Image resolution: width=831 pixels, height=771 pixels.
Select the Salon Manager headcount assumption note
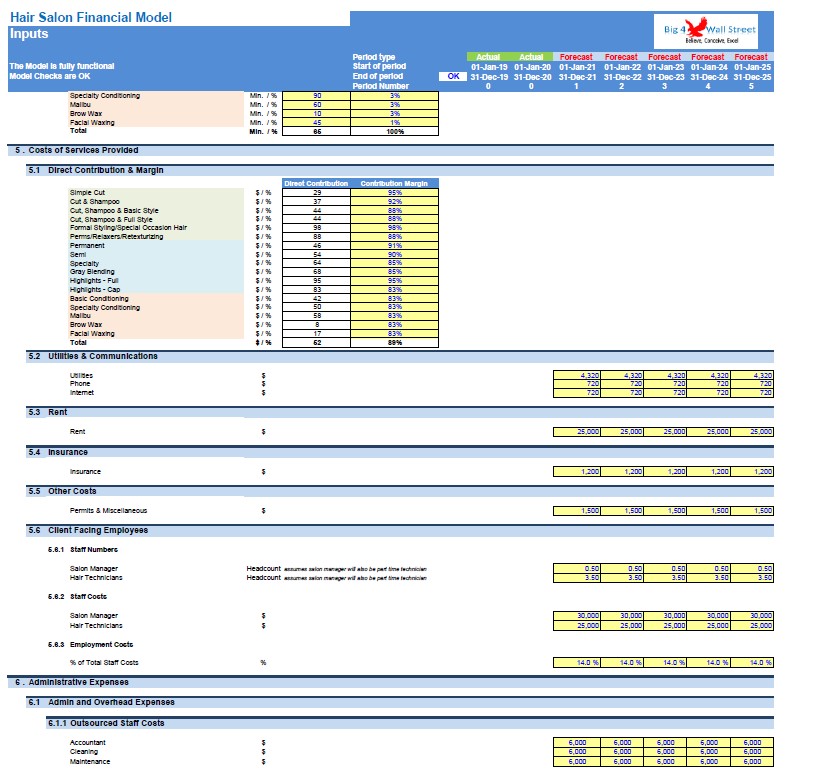[x=355, y=569]
